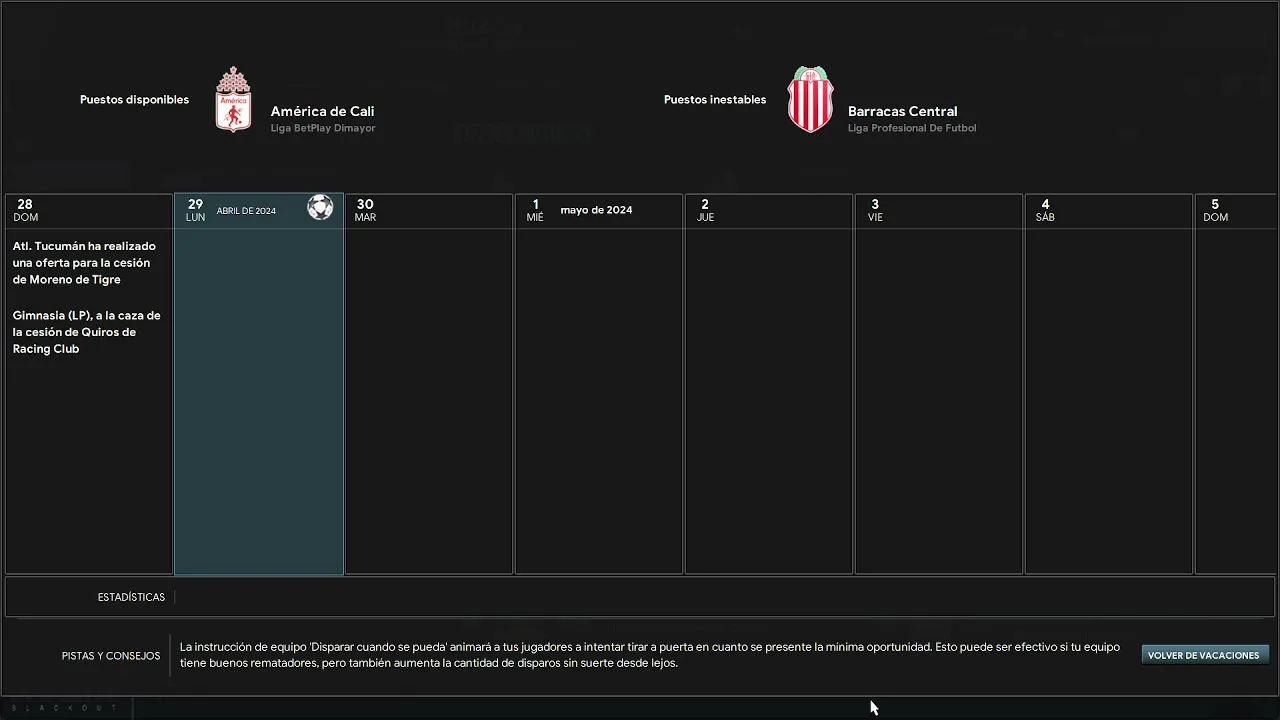Viewport: 1280px width, 720px height.
Task: Open Gimnasia (LP) Quiros loan news item
Action: (x=87, y=332)
